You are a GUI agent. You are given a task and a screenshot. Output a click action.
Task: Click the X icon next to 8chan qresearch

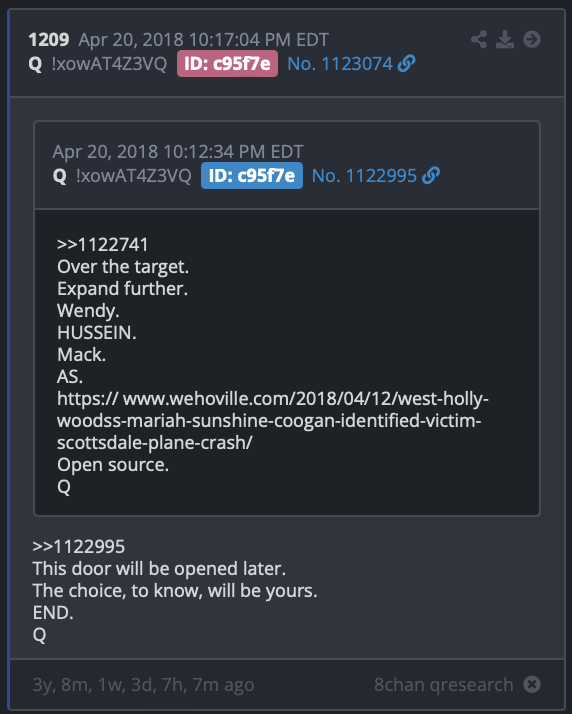point(531,684)
